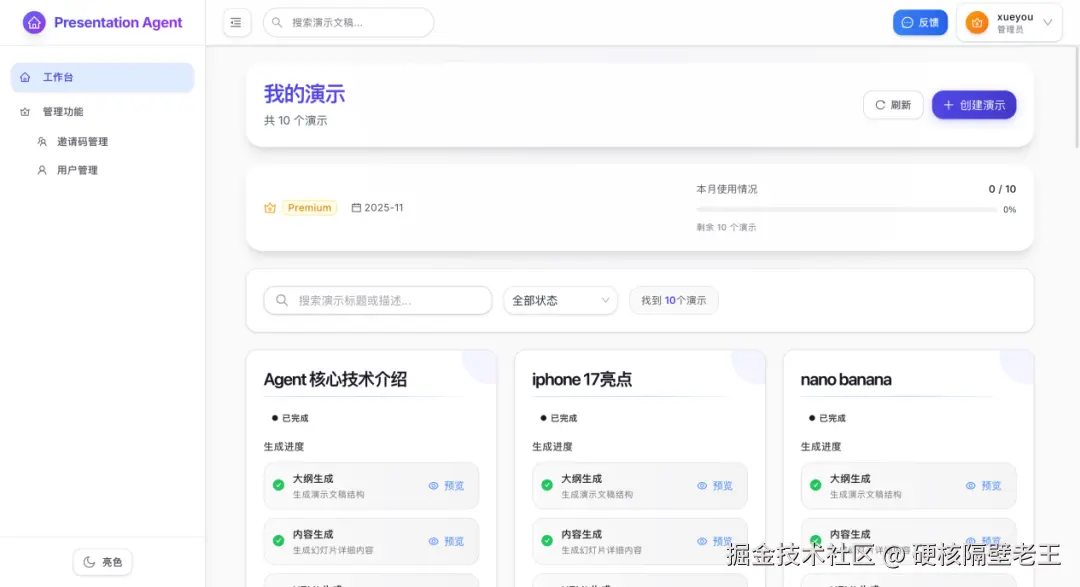Click the 剩余 10 个演示 text

726,227
